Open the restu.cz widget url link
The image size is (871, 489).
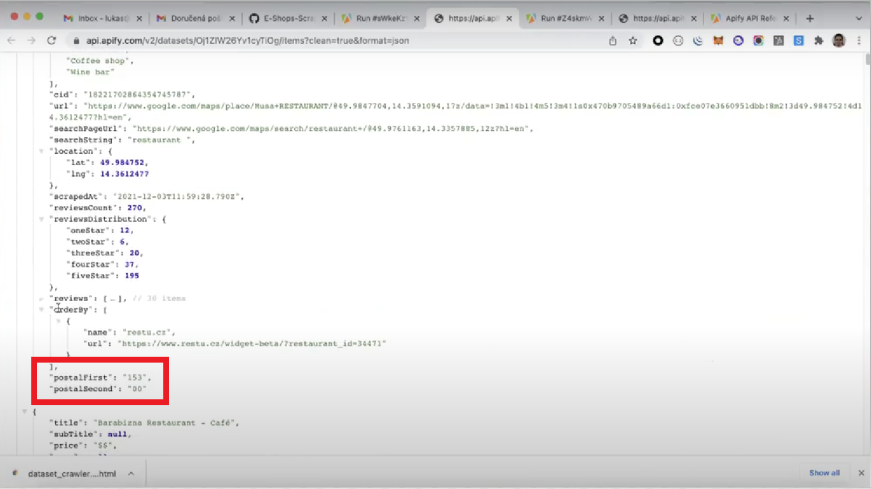pos(252,343)
